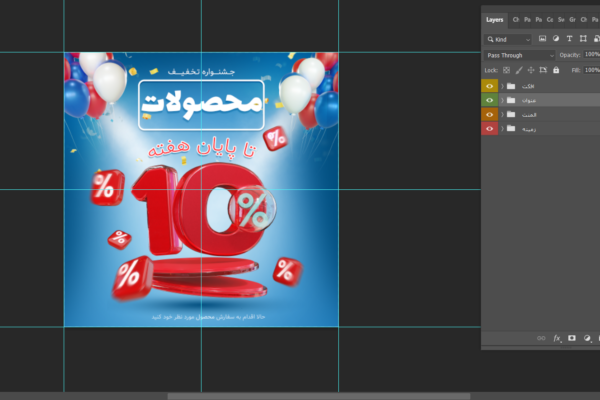Screen dimensions: 600x400
Task: Click the adjustment layer filter icon
Action: coord(556,39)
